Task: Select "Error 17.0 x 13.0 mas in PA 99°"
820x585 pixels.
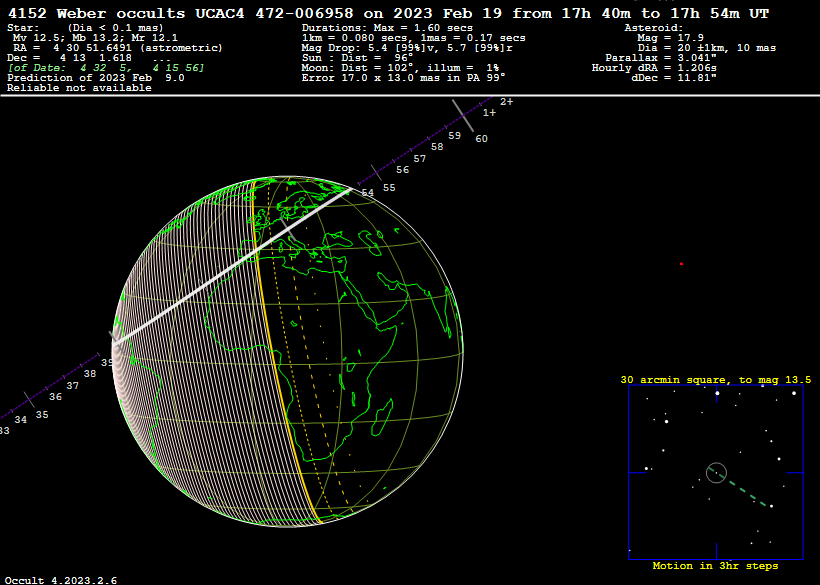Action: coord(404,78)
